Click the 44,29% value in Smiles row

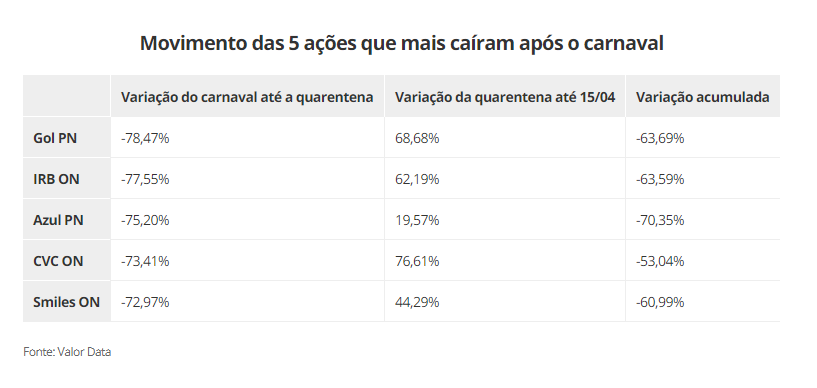417,302
